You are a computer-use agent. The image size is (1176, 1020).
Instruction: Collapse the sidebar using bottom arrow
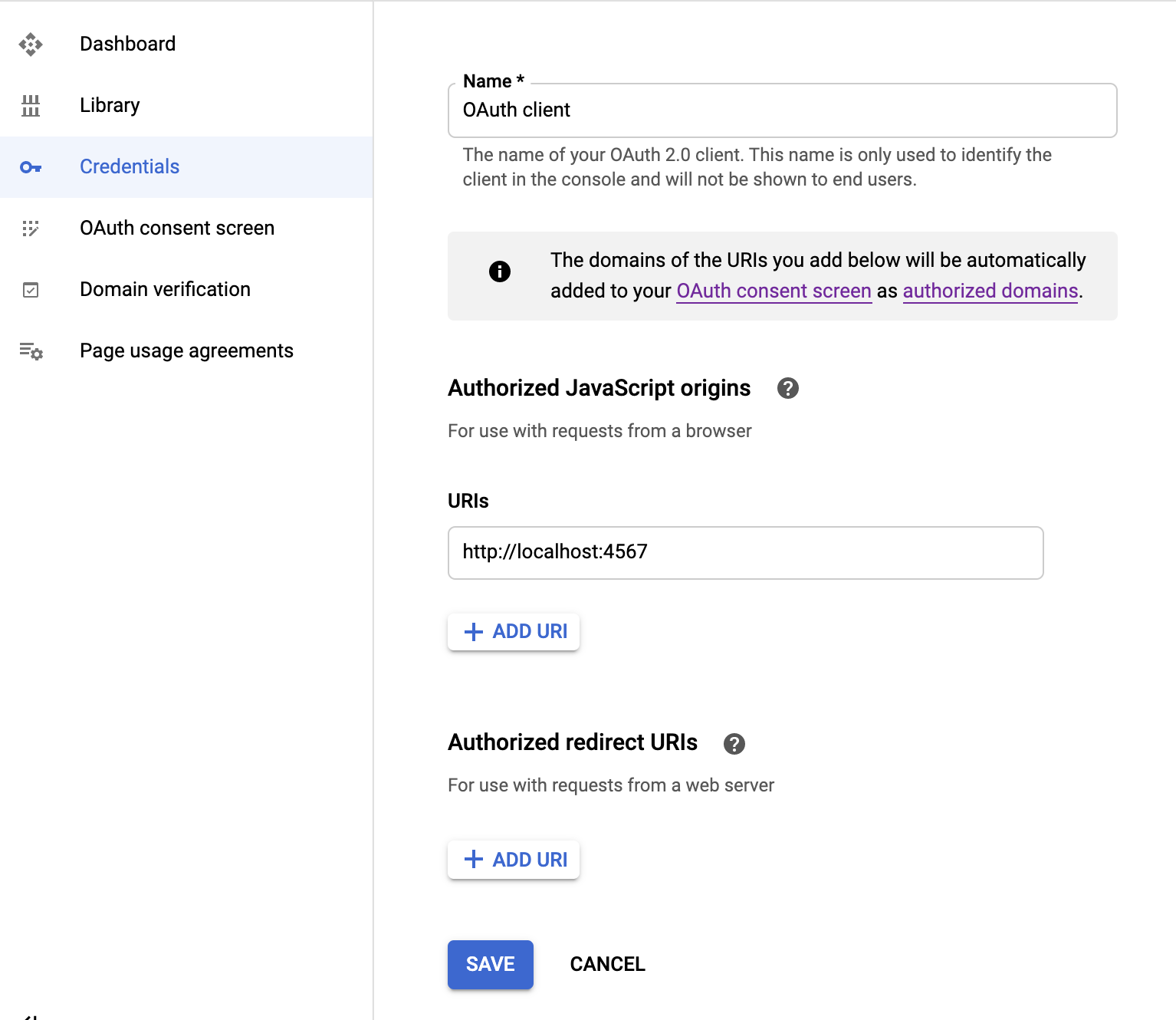tap(31, 1015)
